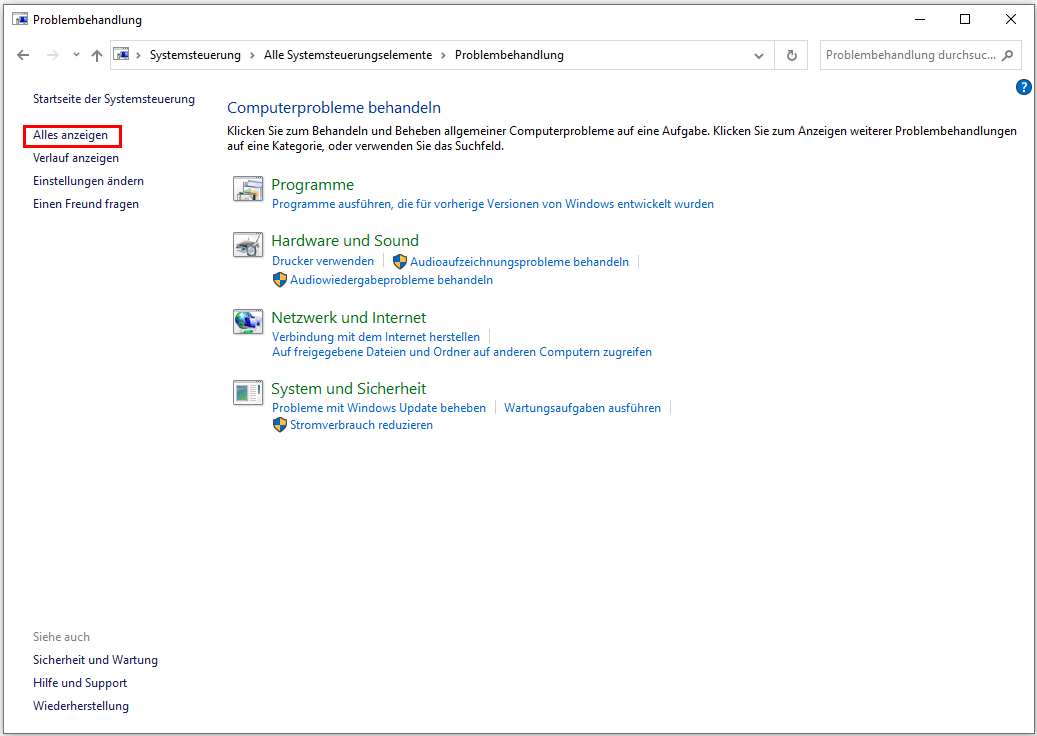The image size is (1037, 736).
Task: Click Drucker verwenden link
Action: point(323,261)
